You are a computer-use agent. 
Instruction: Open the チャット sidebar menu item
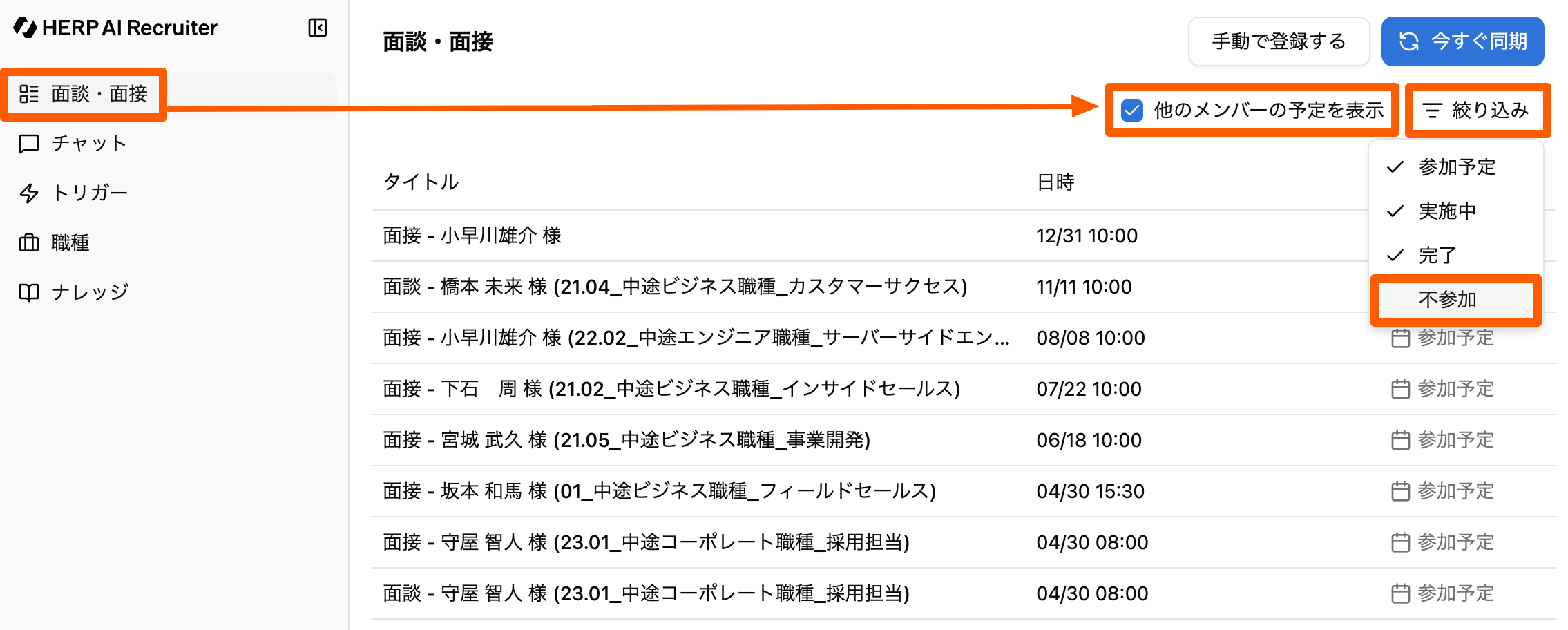89,144
